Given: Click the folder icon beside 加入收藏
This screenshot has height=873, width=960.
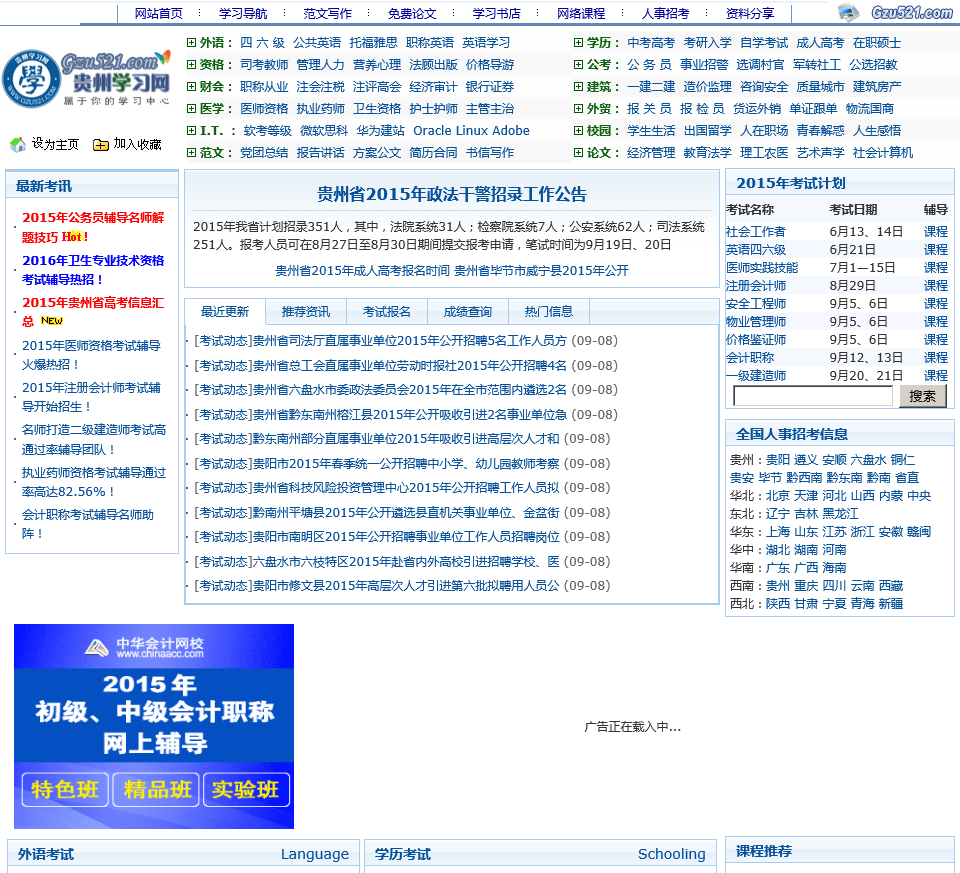Looking at the screenshot, I should (x=100, y=145).
